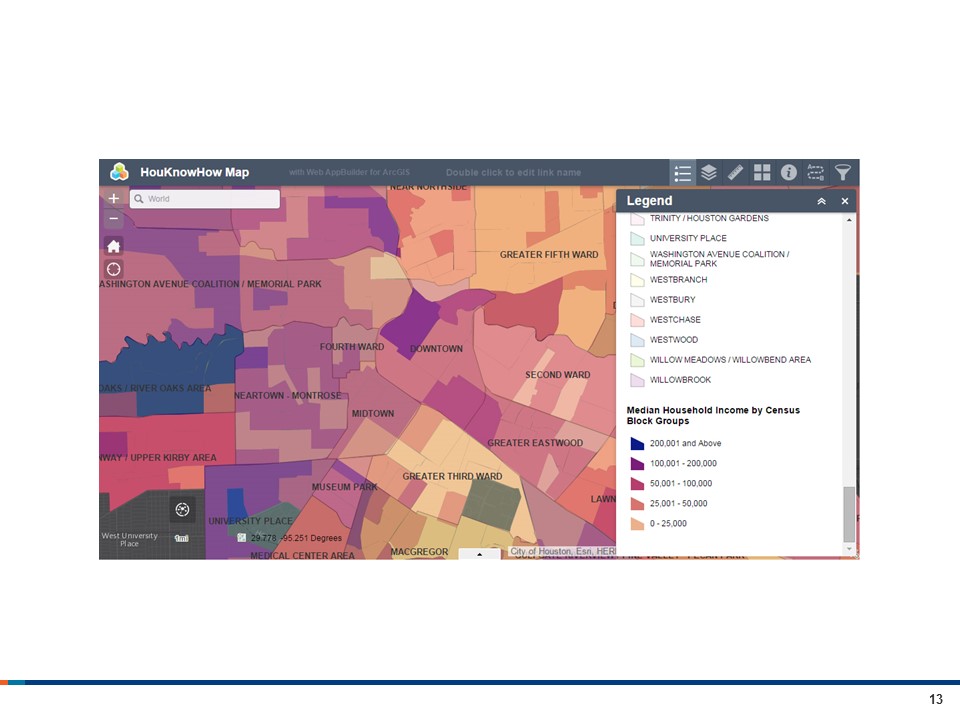The width and height of the screenshot is (960, 720).
Task: Click the WILLOWBROOK legend entry
Action: (x=680, y=380)
